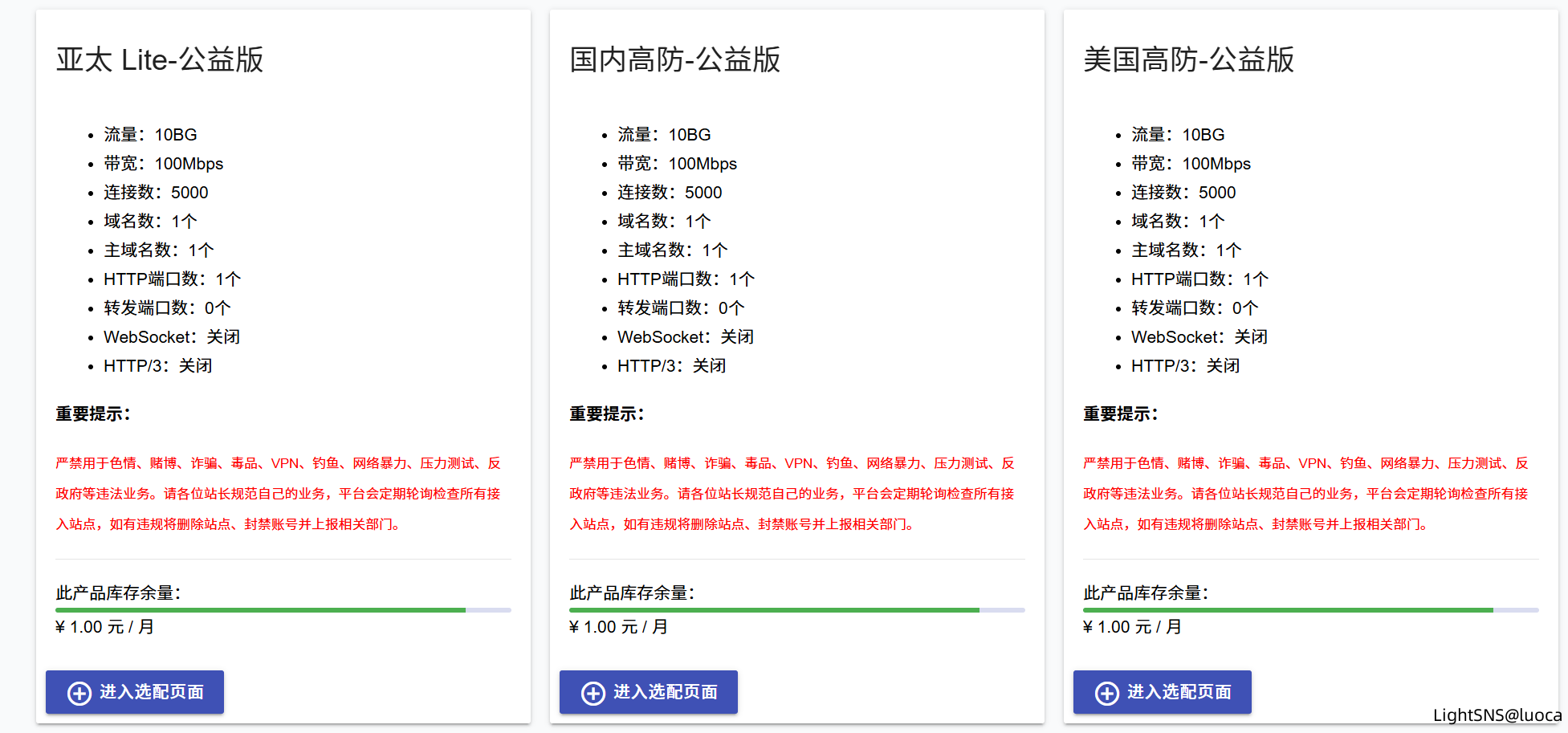
Task: Select the 美国高防-公益版 card title
Action: pos(1188,60)
